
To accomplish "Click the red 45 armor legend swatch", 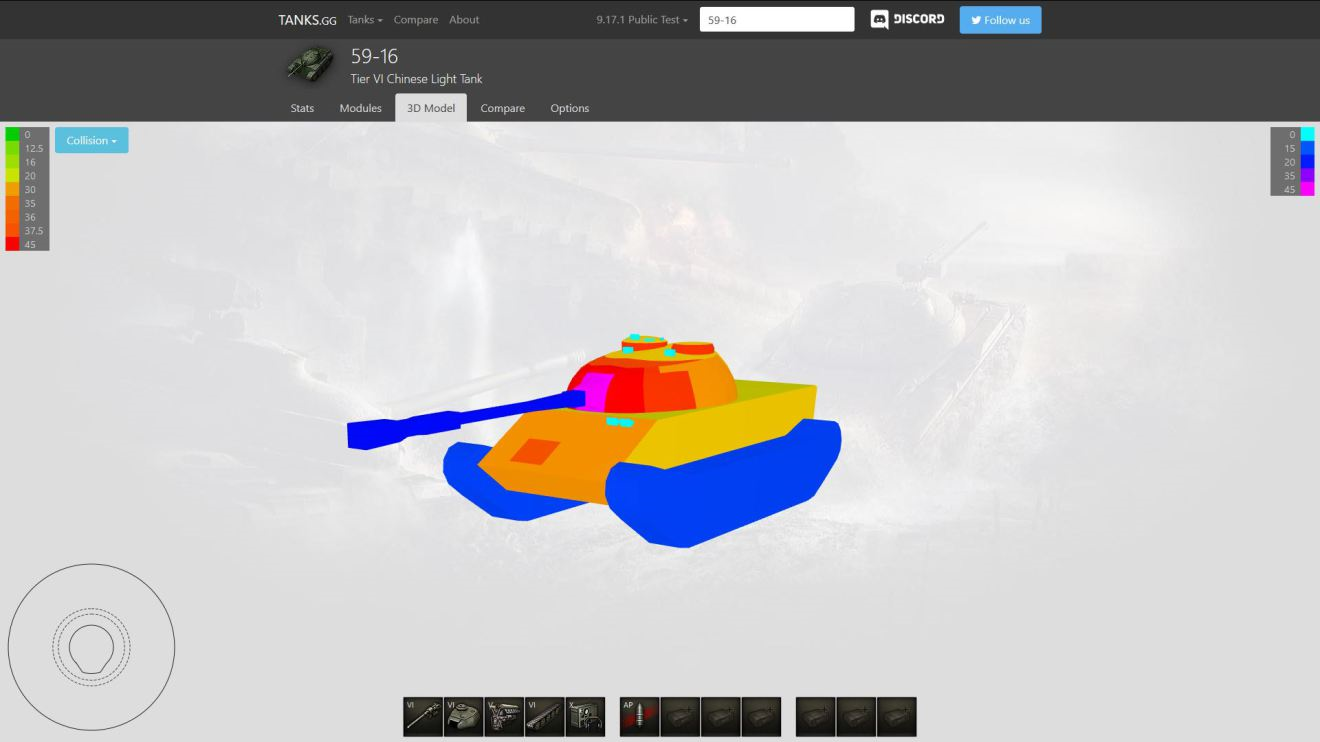I will click(x=12, y=244).
